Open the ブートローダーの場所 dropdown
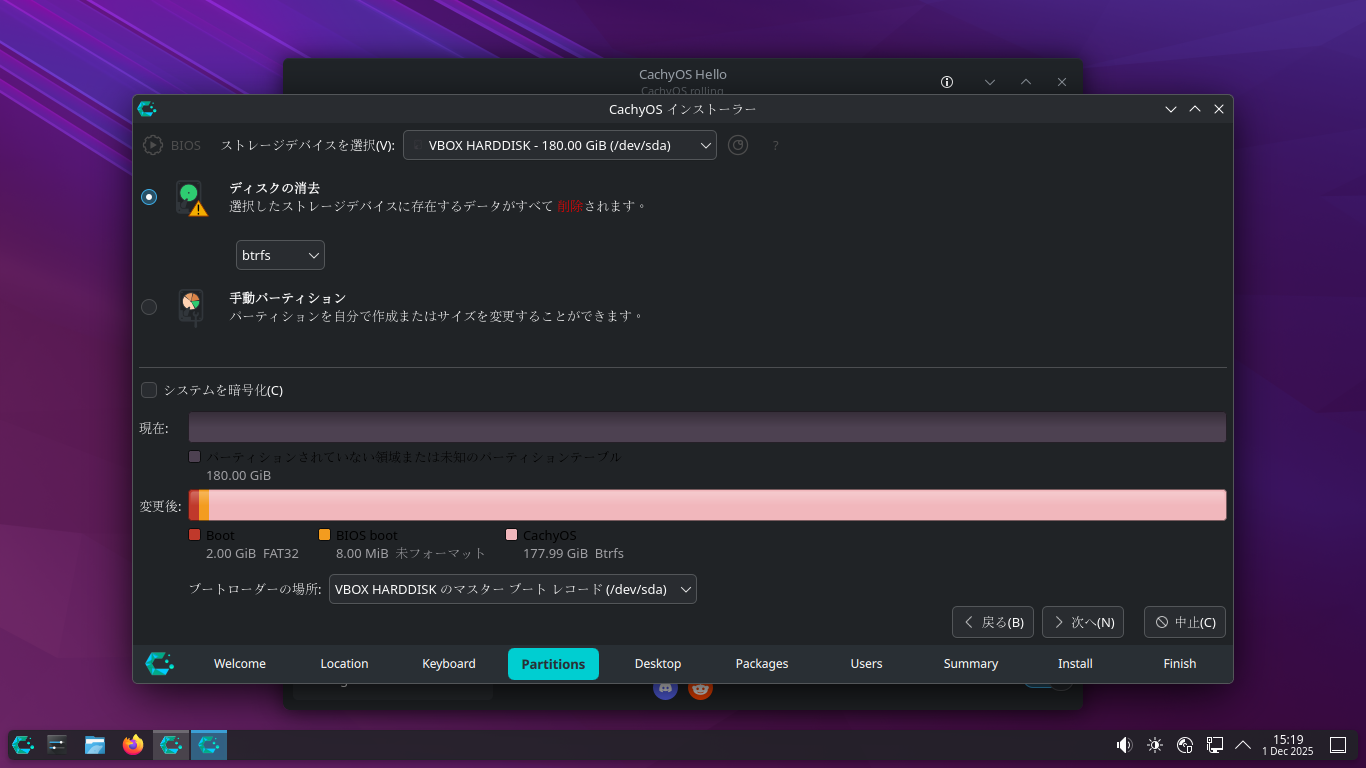1366x768 pixels. click(513, 589)
